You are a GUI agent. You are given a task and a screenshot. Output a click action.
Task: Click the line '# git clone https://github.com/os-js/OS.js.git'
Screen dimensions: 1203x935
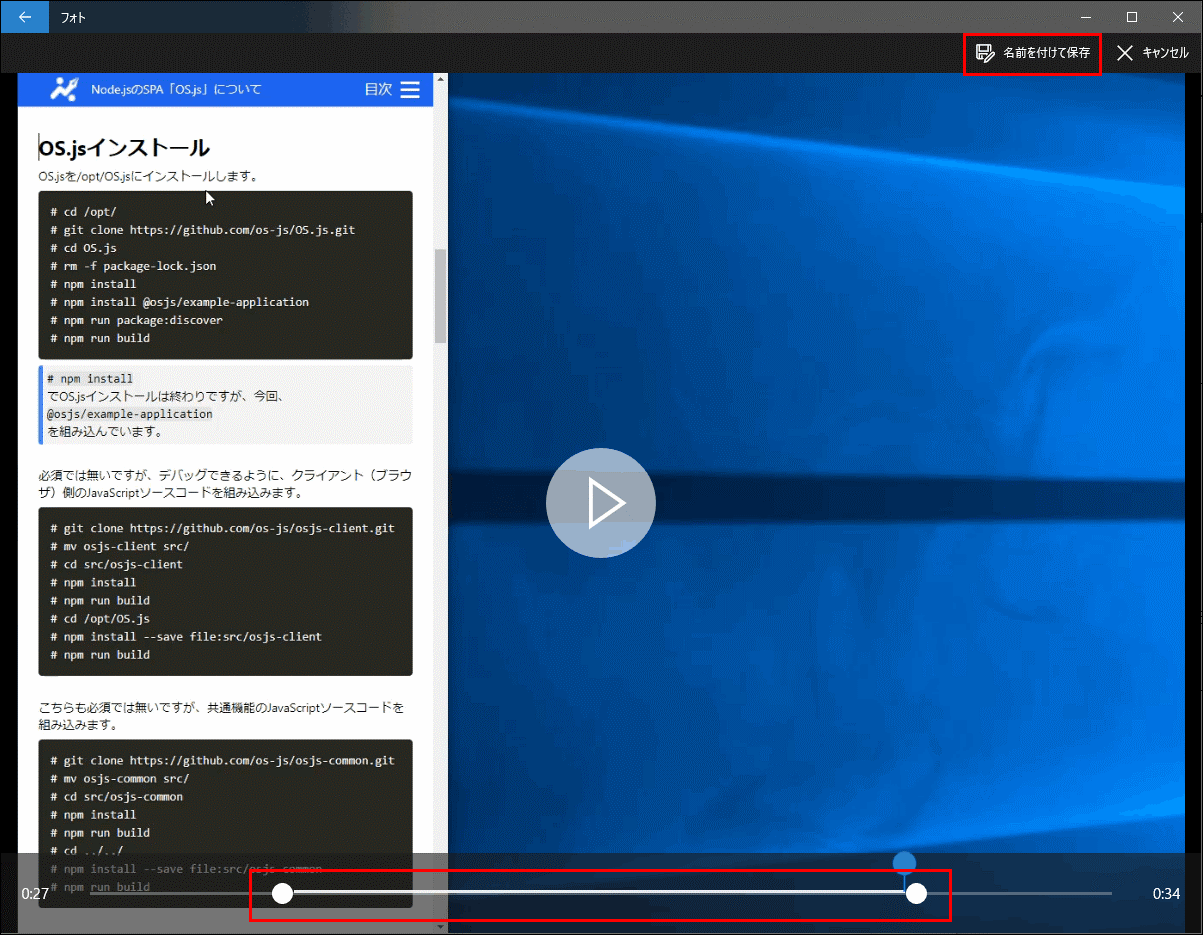pyautogui.click(x=202, y=230)
